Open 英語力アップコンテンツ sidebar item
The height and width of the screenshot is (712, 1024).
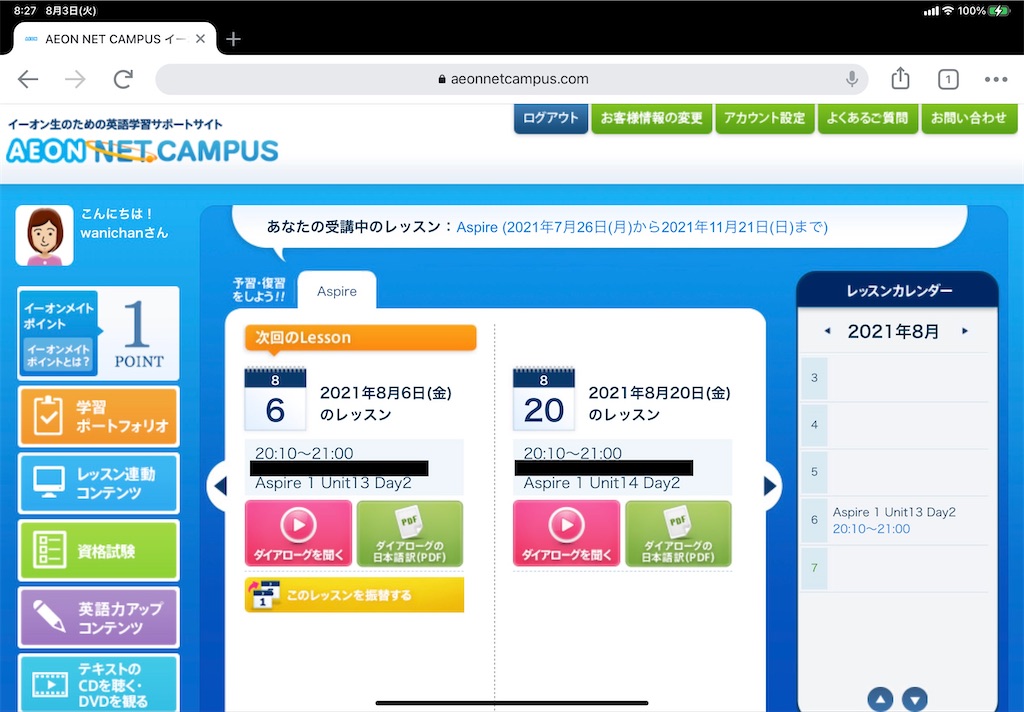99,618
